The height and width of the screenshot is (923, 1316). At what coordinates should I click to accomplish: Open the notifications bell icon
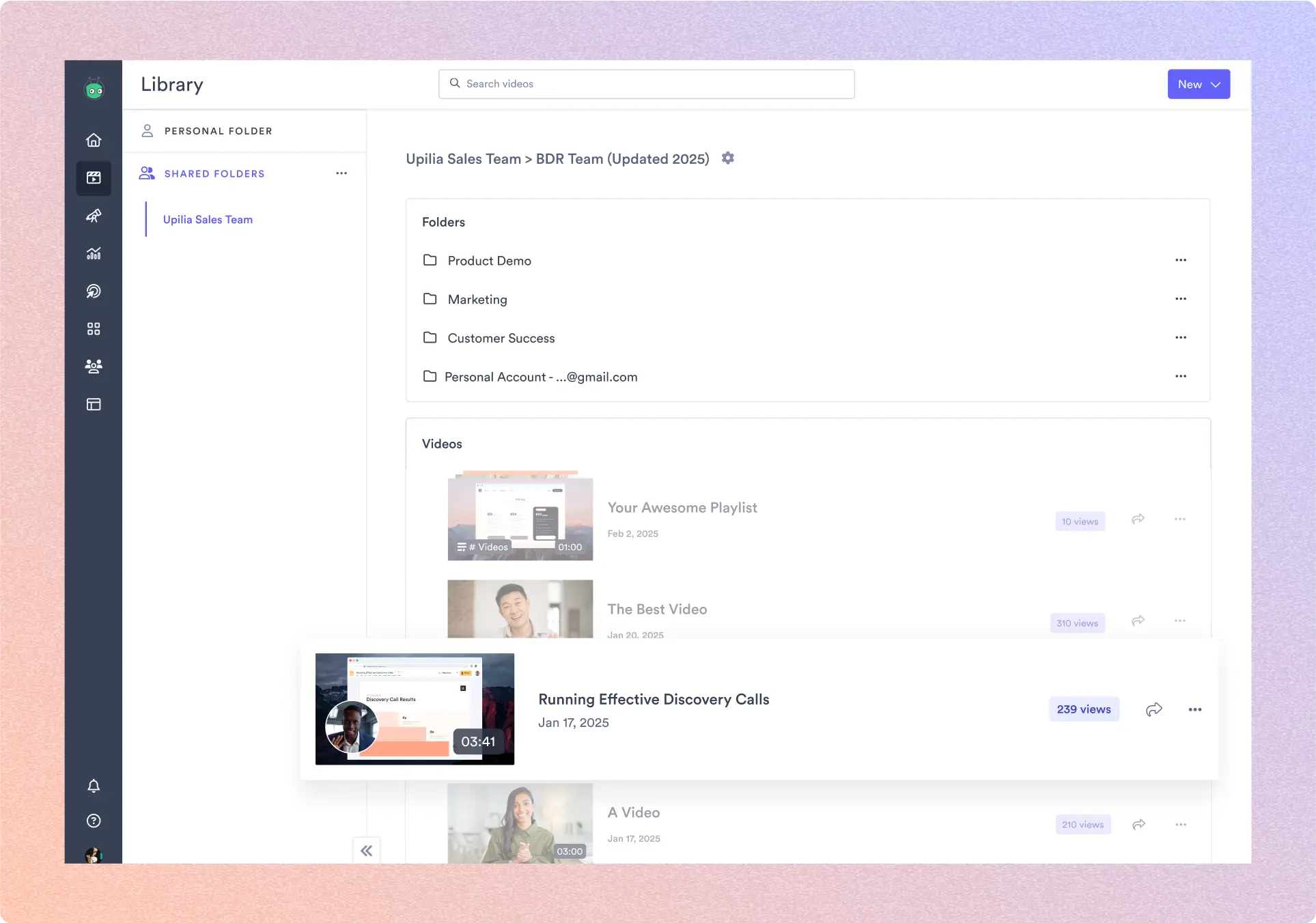tap(94, 786)
